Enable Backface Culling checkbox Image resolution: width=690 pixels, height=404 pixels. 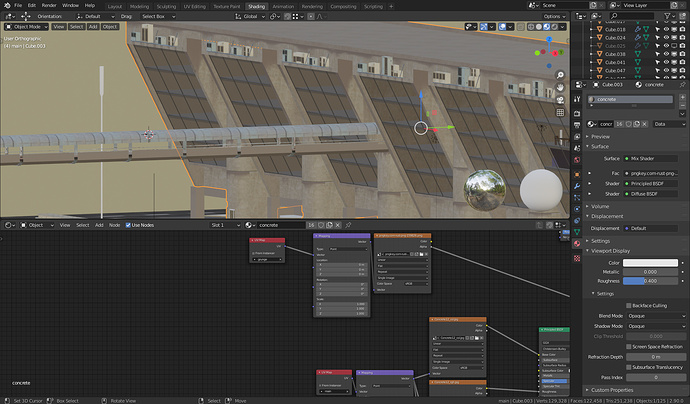point(628,305)
